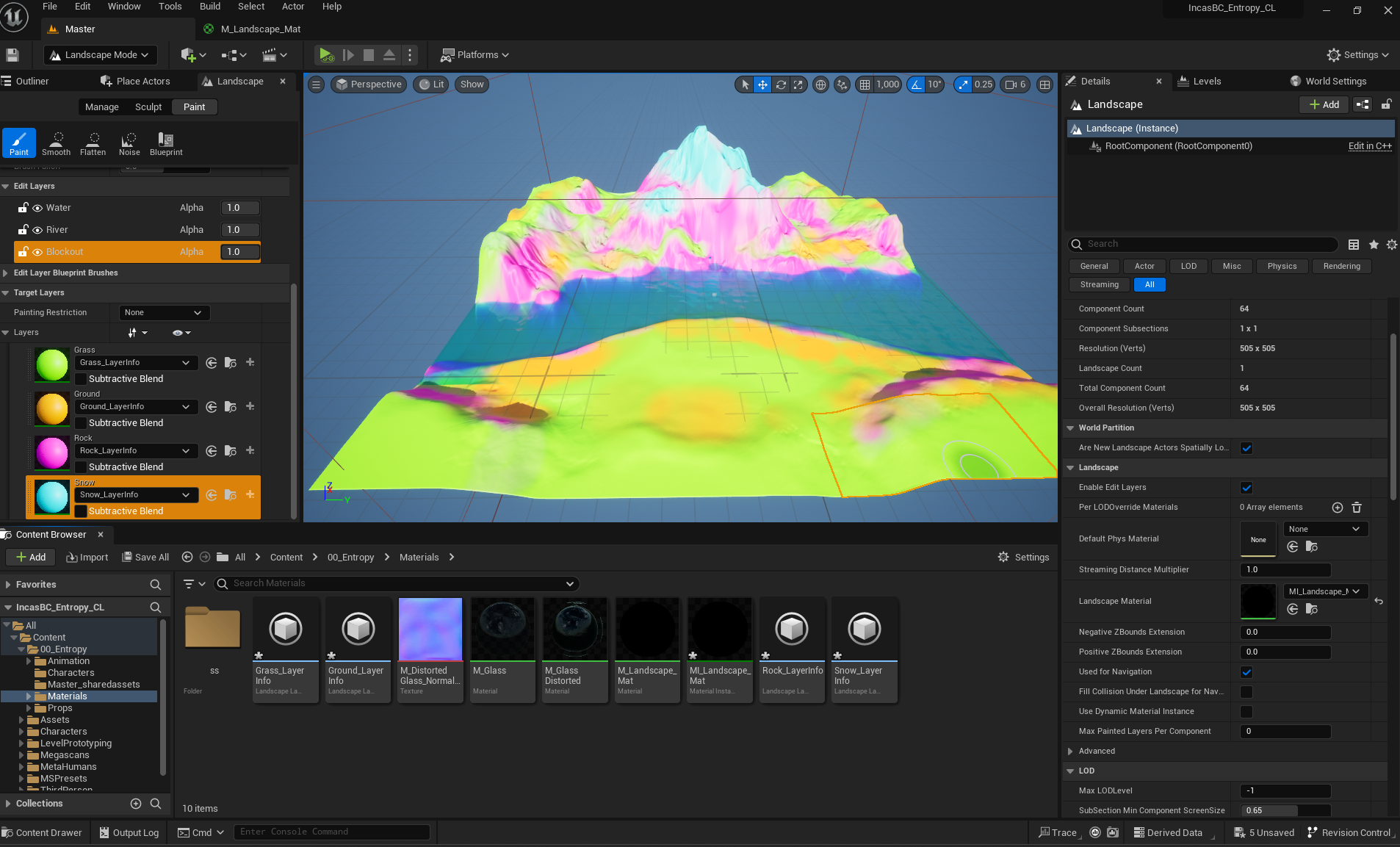The width and height of the screenshot is (1400, 847).
Task: Select the Physics filter button
Action: (1282, 267)
